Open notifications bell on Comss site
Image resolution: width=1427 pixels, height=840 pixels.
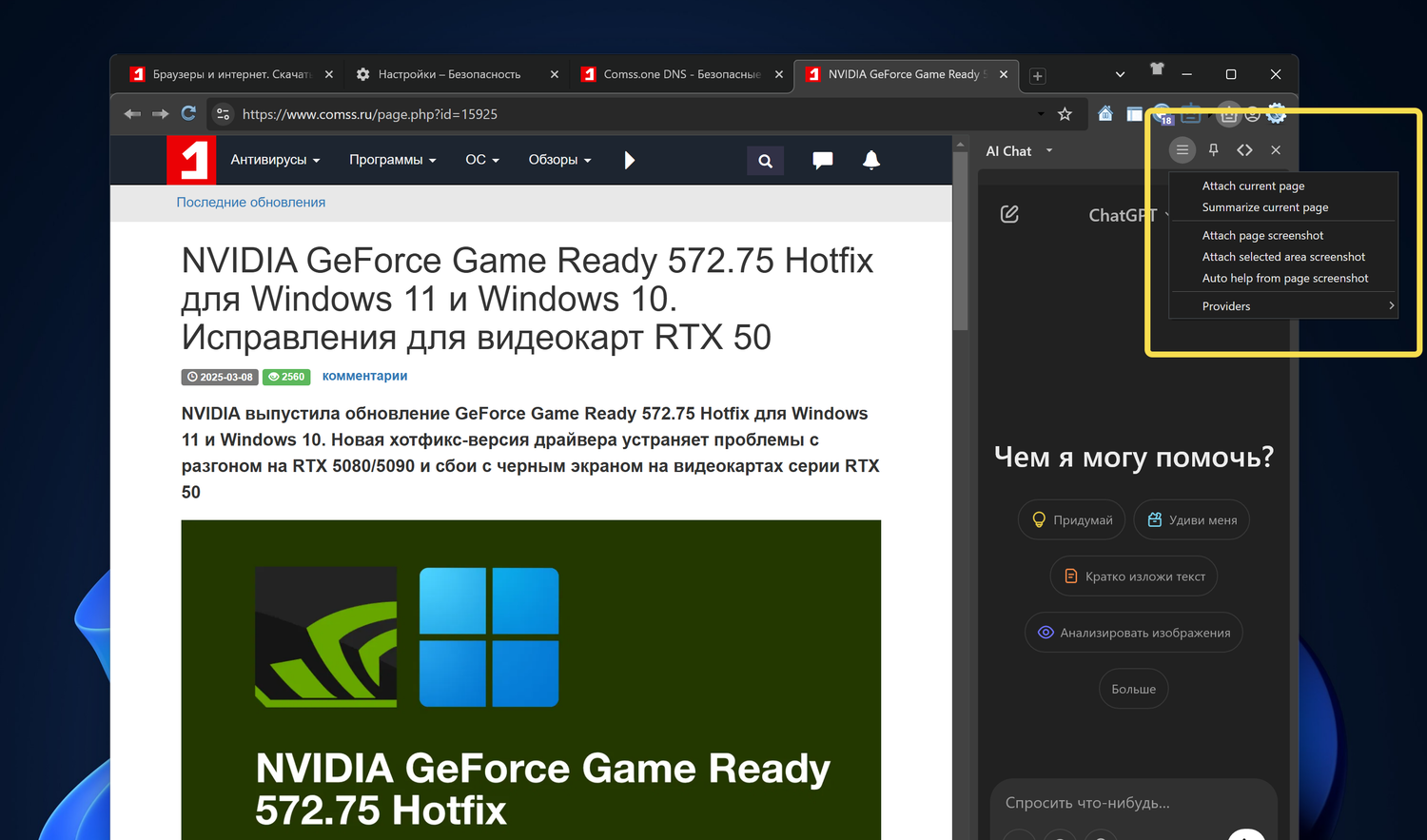pos(870,160)
